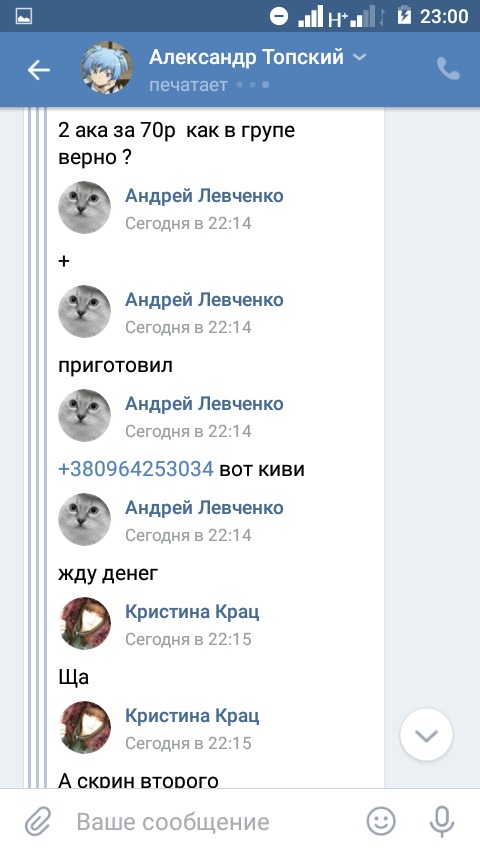Tap the chat title Александр Топский

coord(246,57)
